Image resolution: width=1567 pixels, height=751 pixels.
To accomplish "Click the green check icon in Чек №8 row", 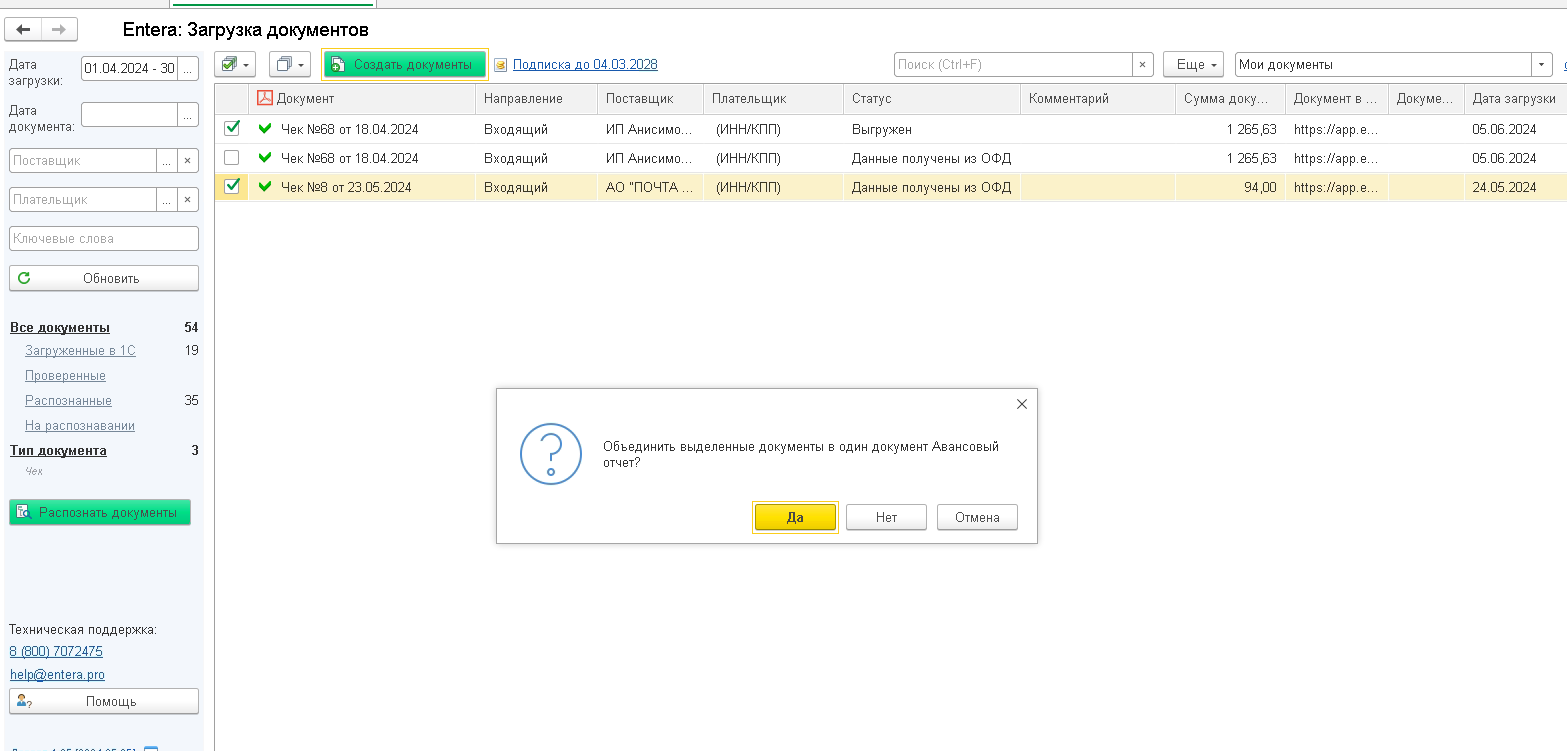I will point(265,186).
